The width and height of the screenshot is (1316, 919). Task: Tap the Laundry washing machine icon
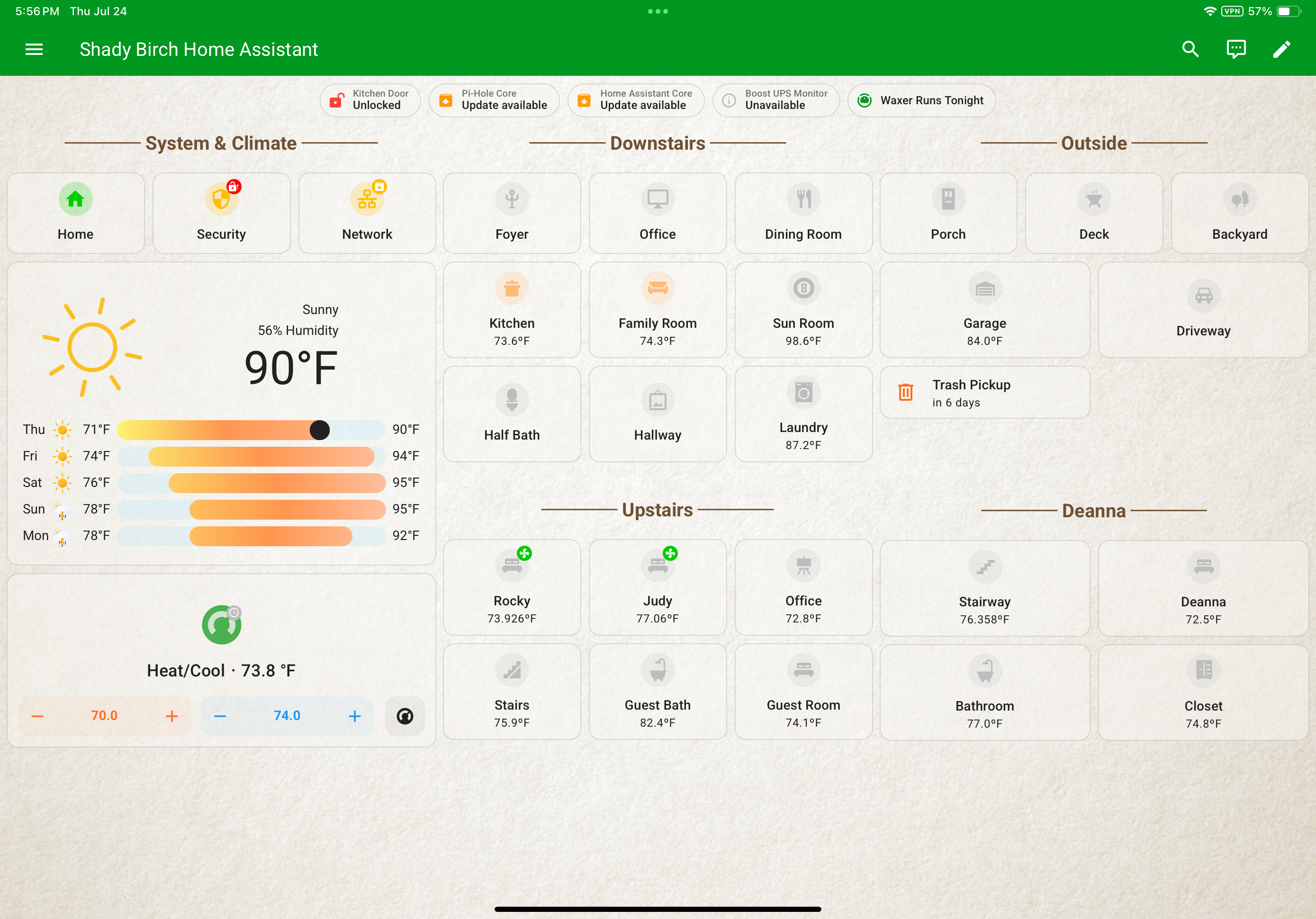[x=803, y=392]
